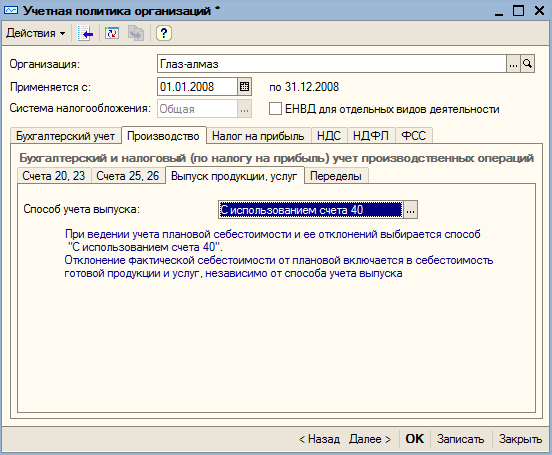Screen dimensions: 552x455
Task: Click the OK button
Action: [x=414, y=439]
